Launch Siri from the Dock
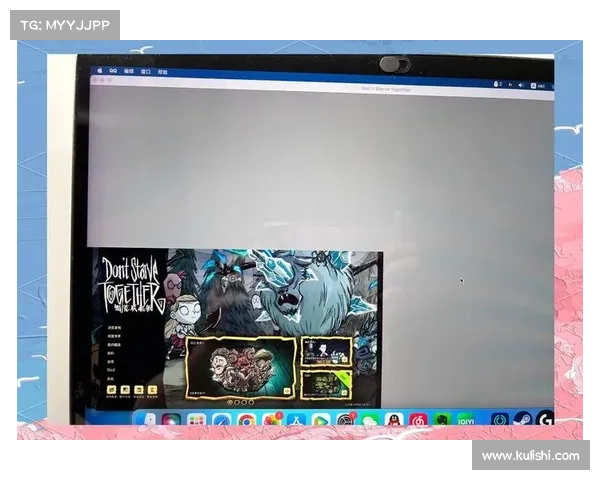The height and width of the screenshot is (480, 600). pyautogui.click(x=171, y=420)
